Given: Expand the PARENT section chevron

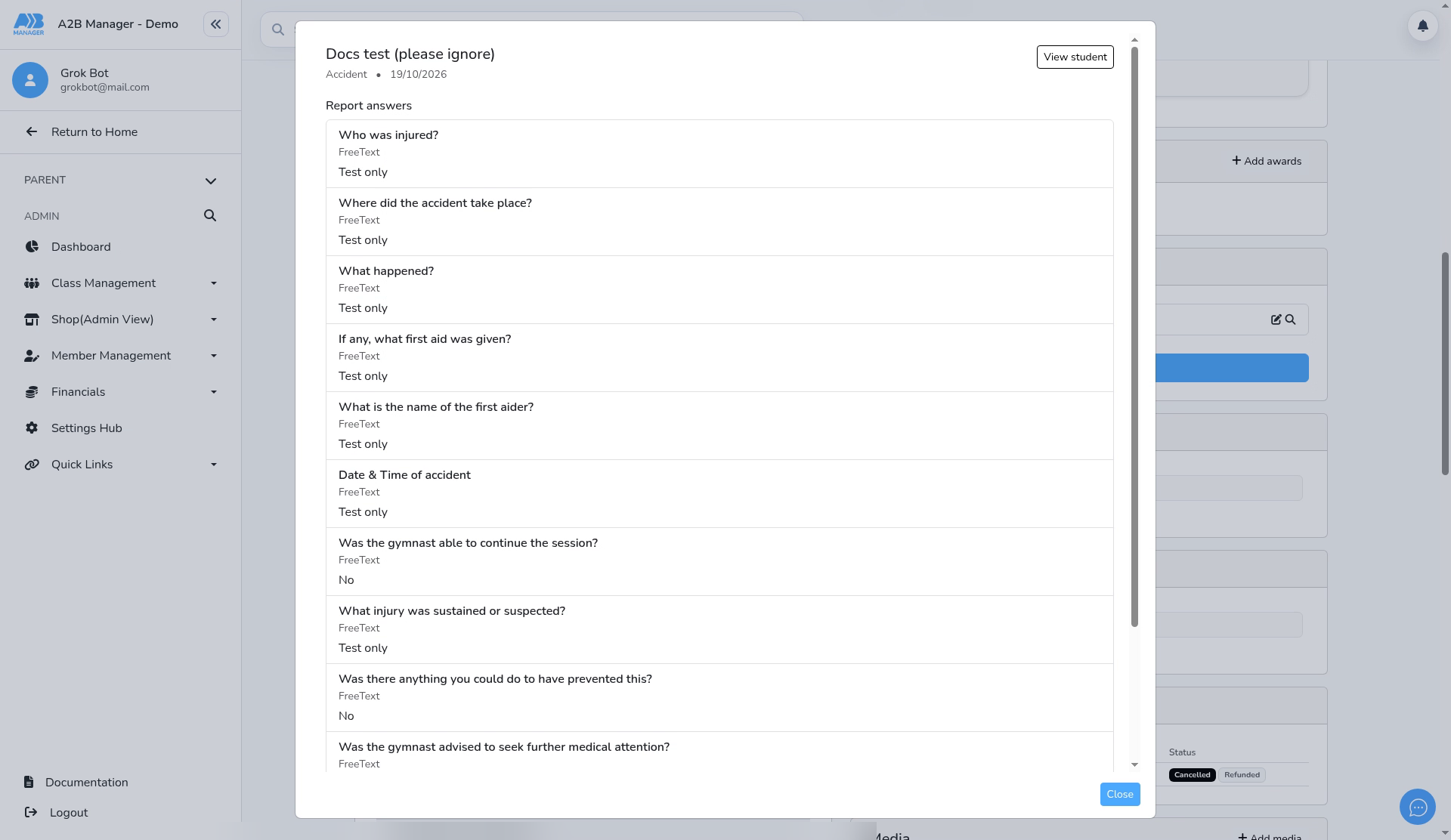Looking at the screenshot, I should coord(211,181).
